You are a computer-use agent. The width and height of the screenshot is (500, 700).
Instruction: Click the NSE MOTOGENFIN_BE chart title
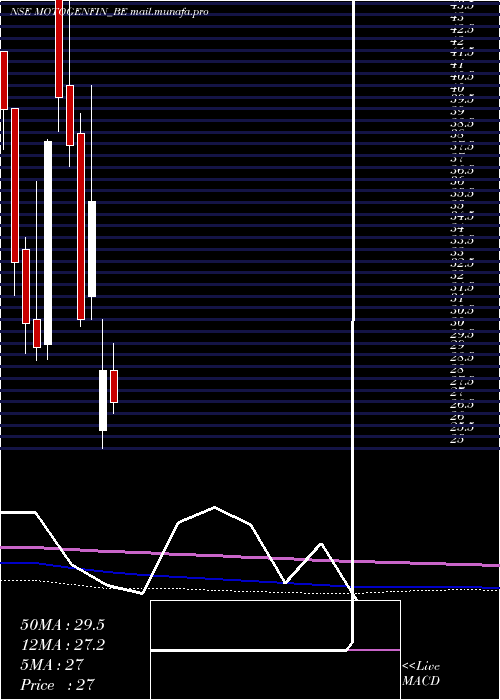(109, 12)
